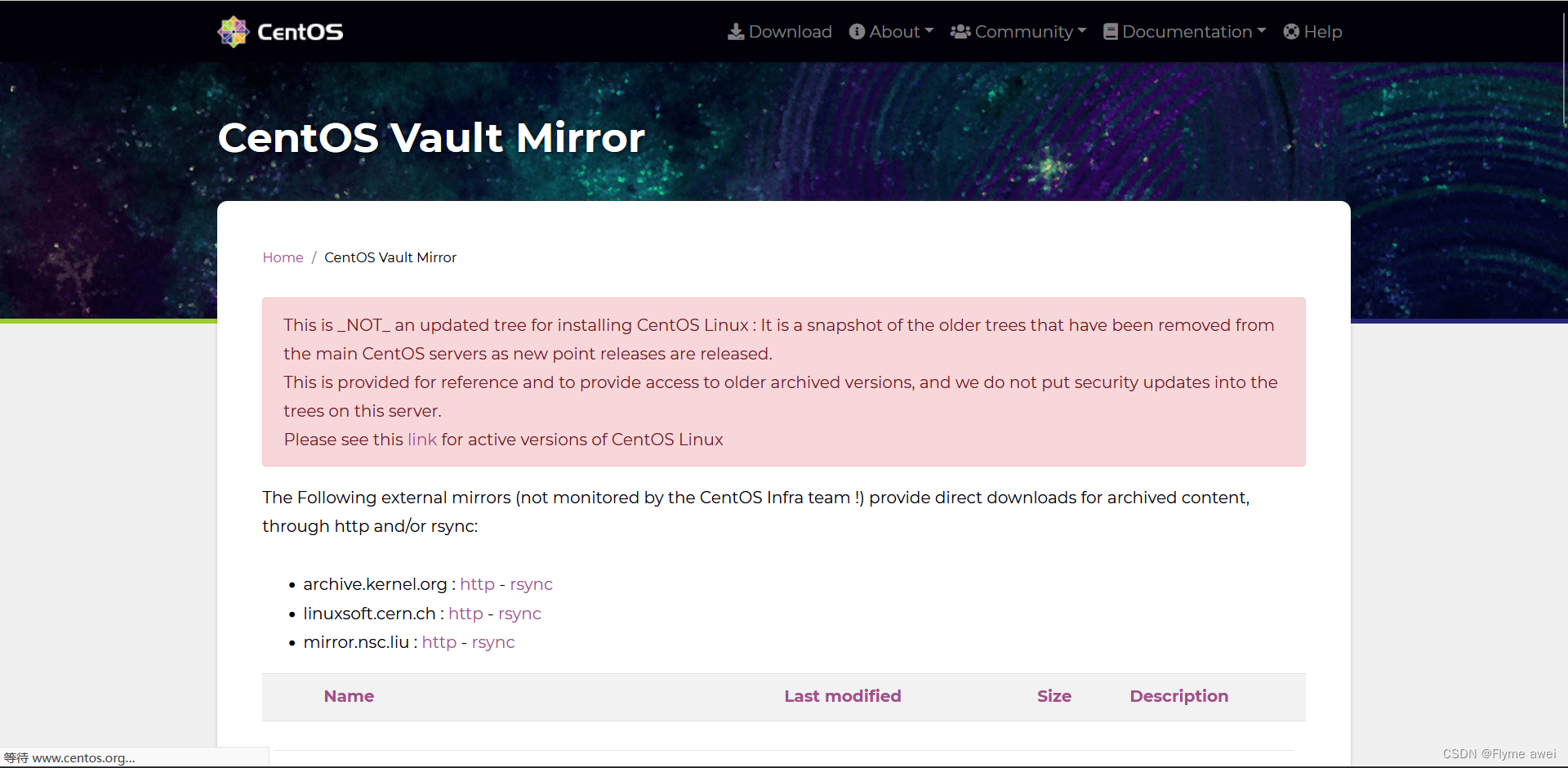Click the CentOS logo icon

point(234,32)
